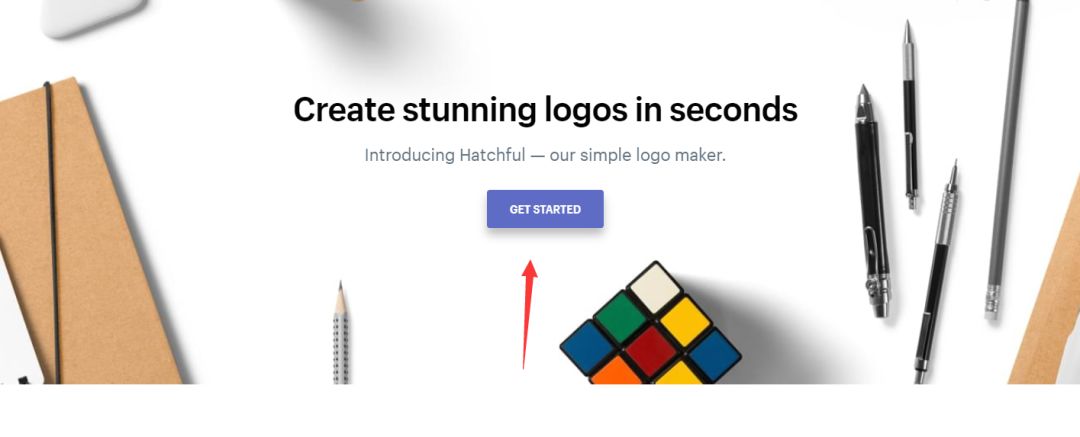Click the thin black mechanical pencil near top
This screenshot has width=1080, height=437.
911,114
